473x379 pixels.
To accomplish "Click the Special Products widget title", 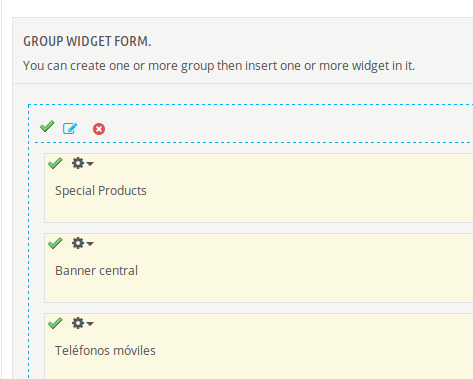I will (x=101, y=191).
